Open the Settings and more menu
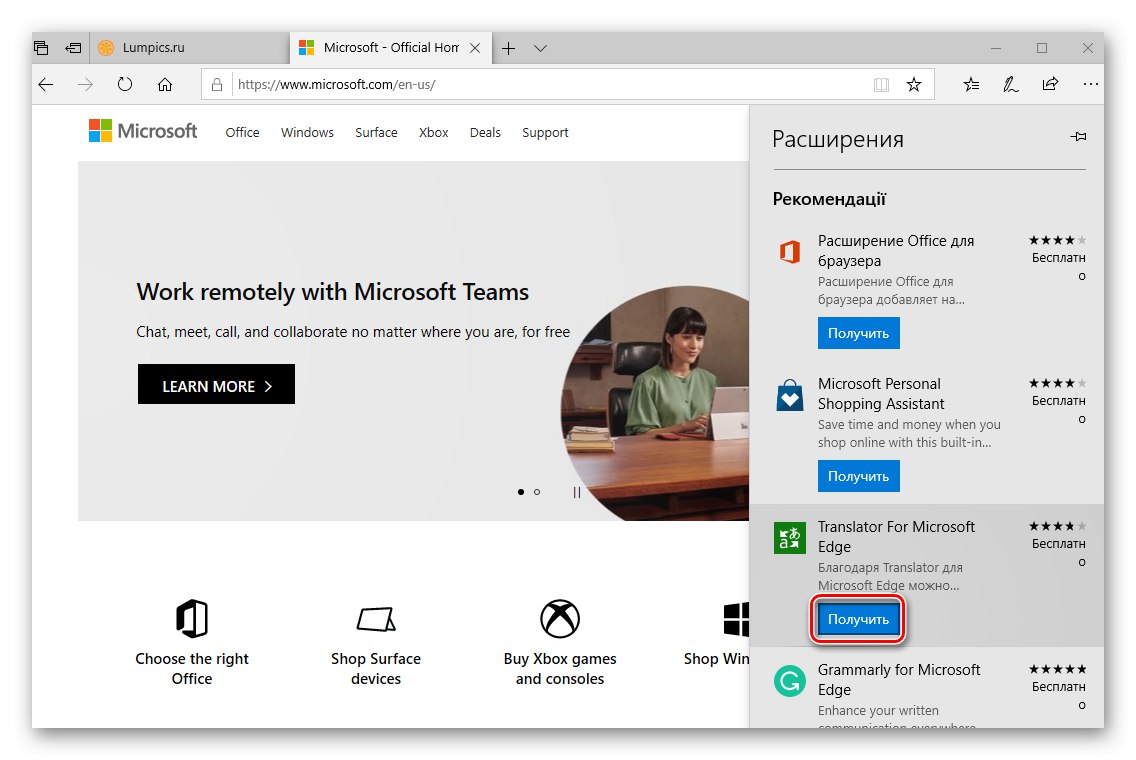The height and width of the screenshot is (760, 1136). [1090, 85]
